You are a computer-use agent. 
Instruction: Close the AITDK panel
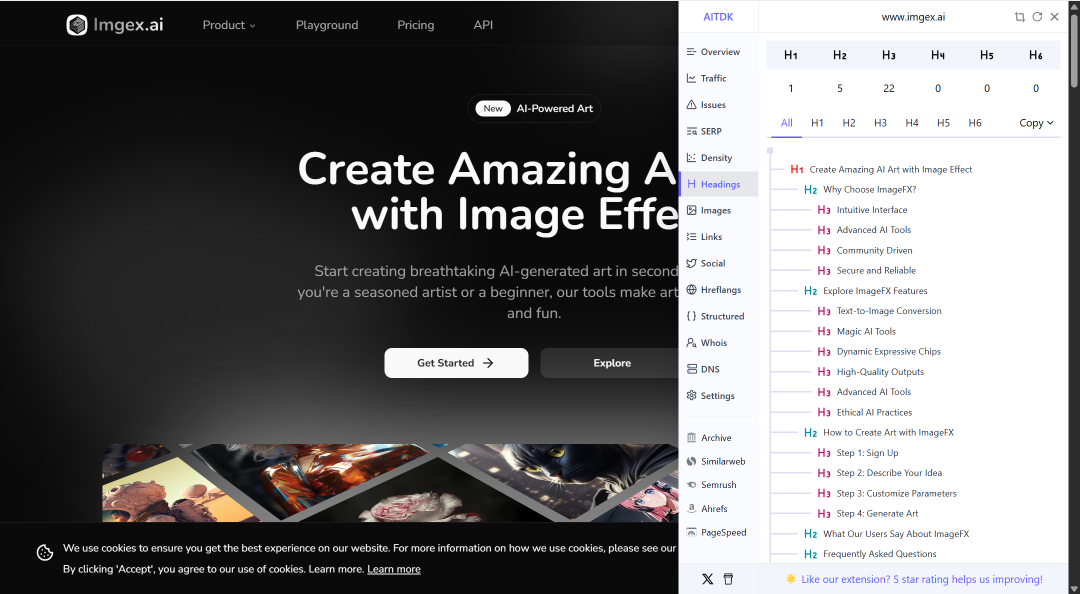(x=1055, y=17)
